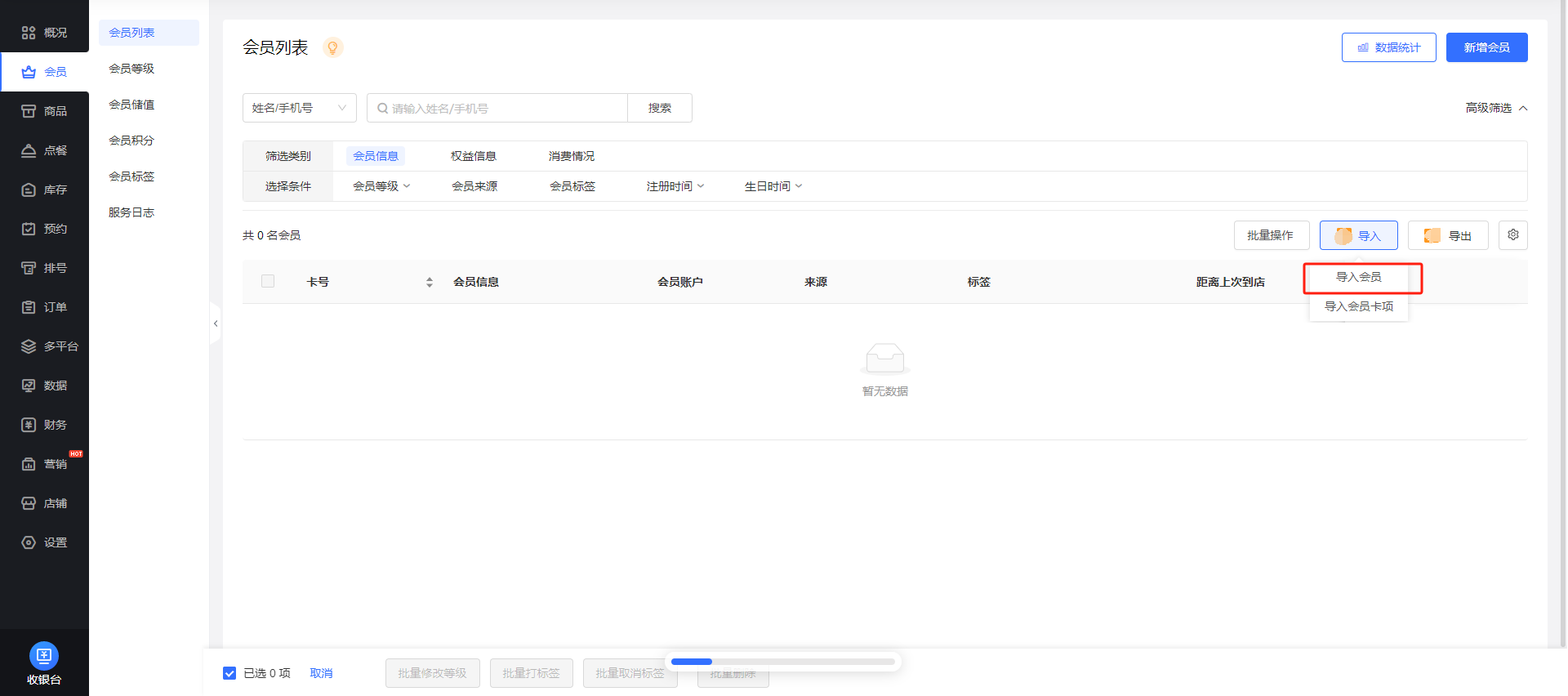Sort the table by 卡号 arrows
Viewport: 1568px width, 696px height.
tap(430, 282)
